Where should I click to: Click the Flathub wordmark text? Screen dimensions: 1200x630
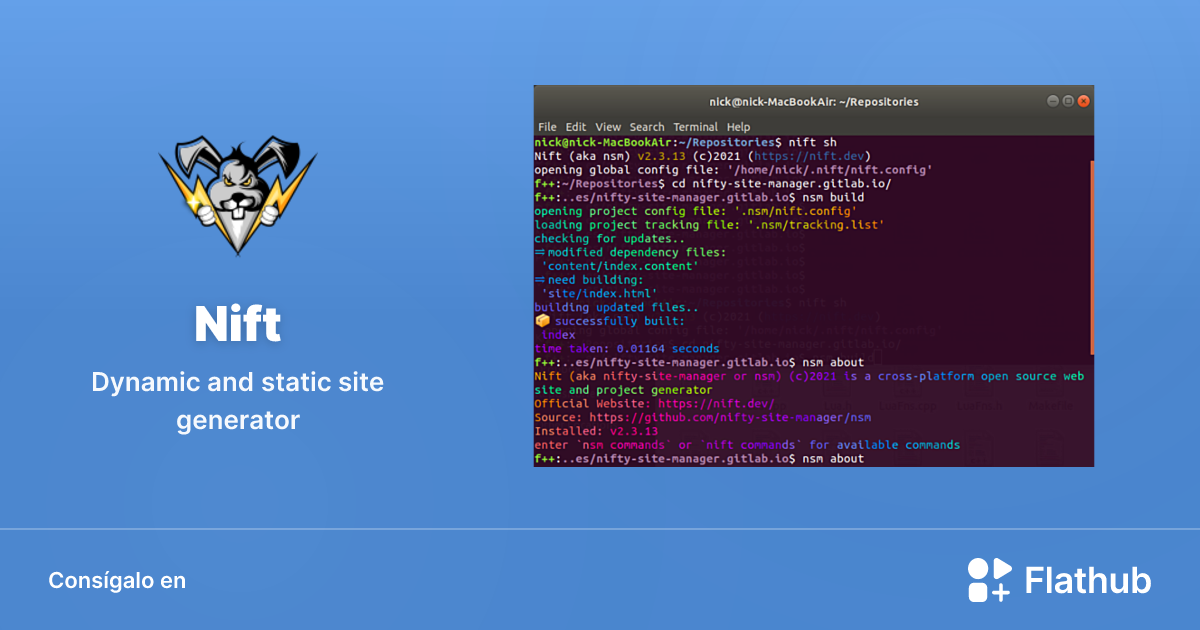tap(1088, 579)
